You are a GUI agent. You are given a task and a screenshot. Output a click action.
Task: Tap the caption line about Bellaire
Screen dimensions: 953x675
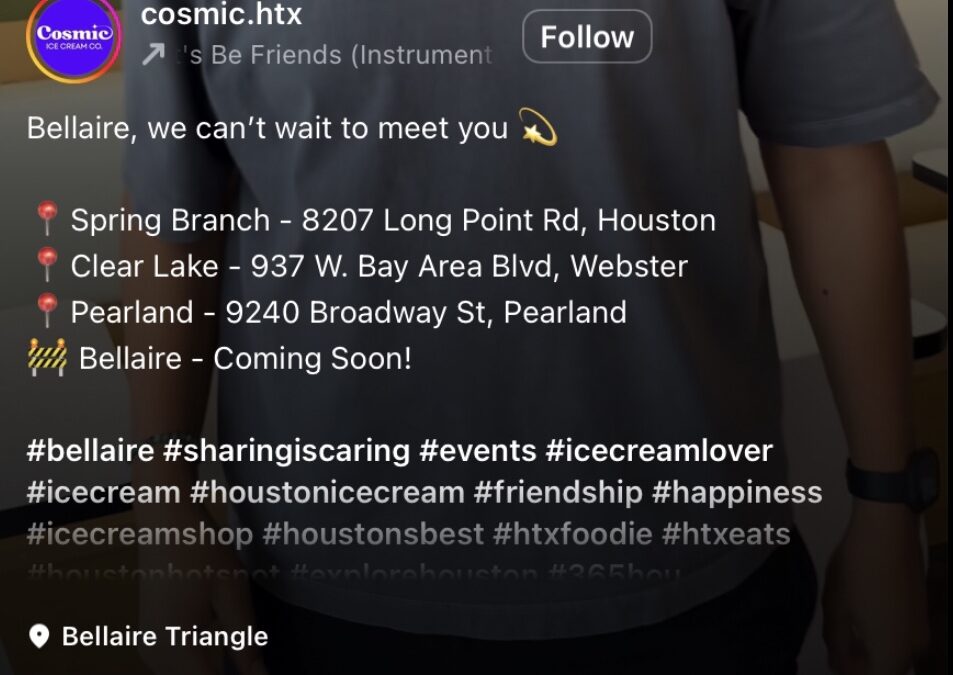click(292, 128)
